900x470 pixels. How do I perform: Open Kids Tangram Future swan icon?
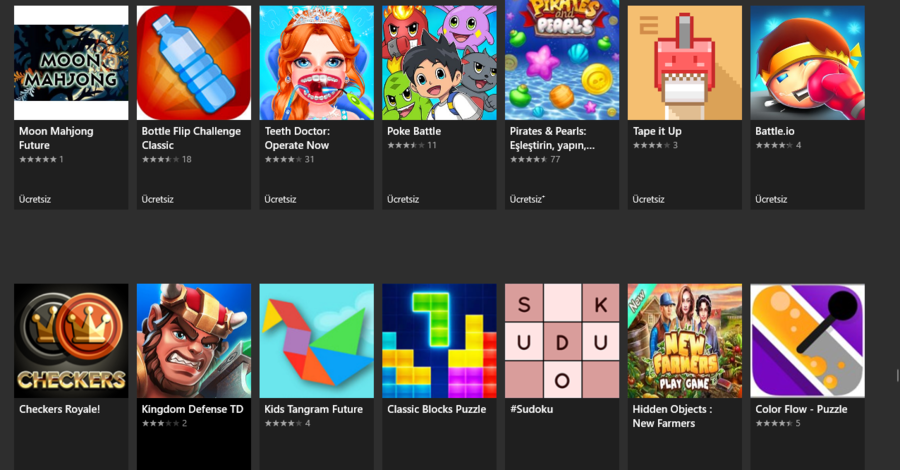click(x=317, y=341)
